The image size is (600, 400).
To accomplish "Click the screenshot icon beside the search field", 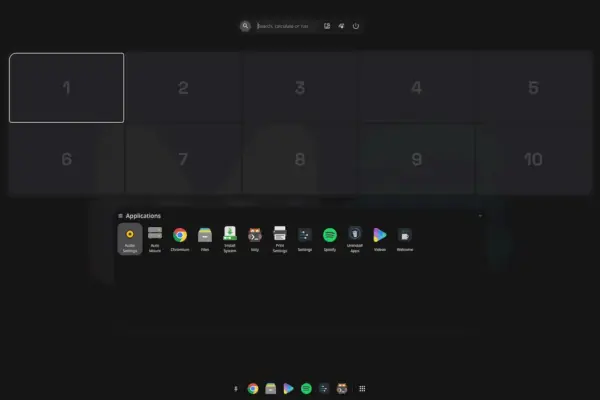I will click(327, 26).
